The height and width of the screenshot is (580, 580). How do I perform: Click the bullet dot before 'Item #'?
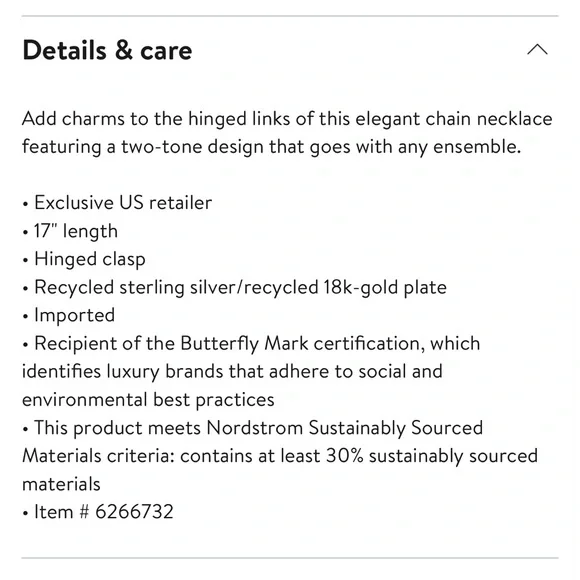[25, 513]
